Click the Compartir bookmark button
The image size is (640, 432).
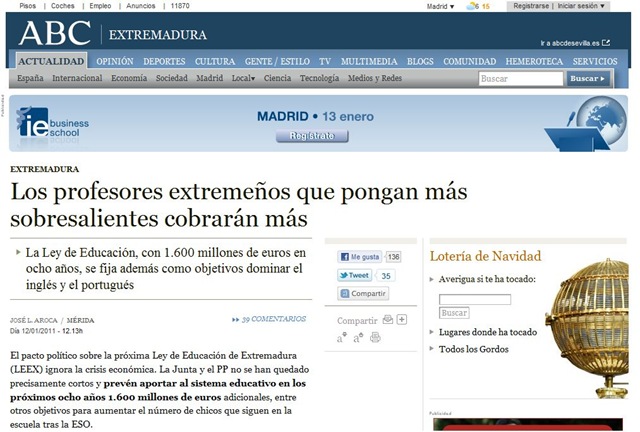(363, 293)
